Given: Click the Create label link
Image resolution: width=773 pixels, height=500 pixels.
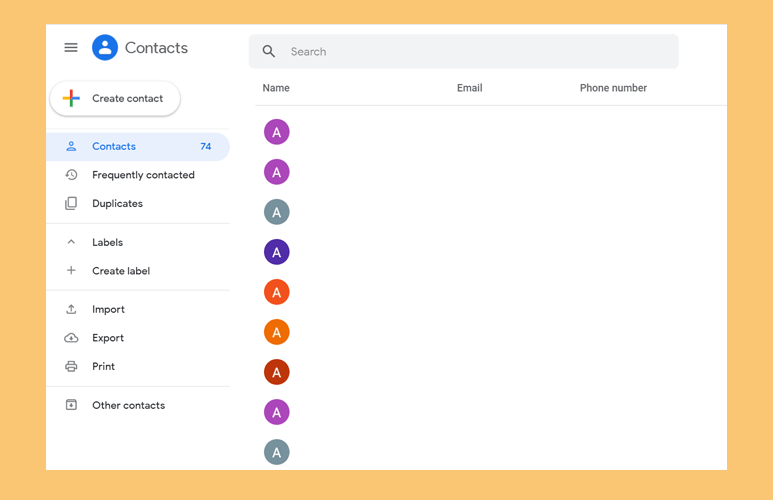Looking at the screenshot, I should [x=121, y=271].
